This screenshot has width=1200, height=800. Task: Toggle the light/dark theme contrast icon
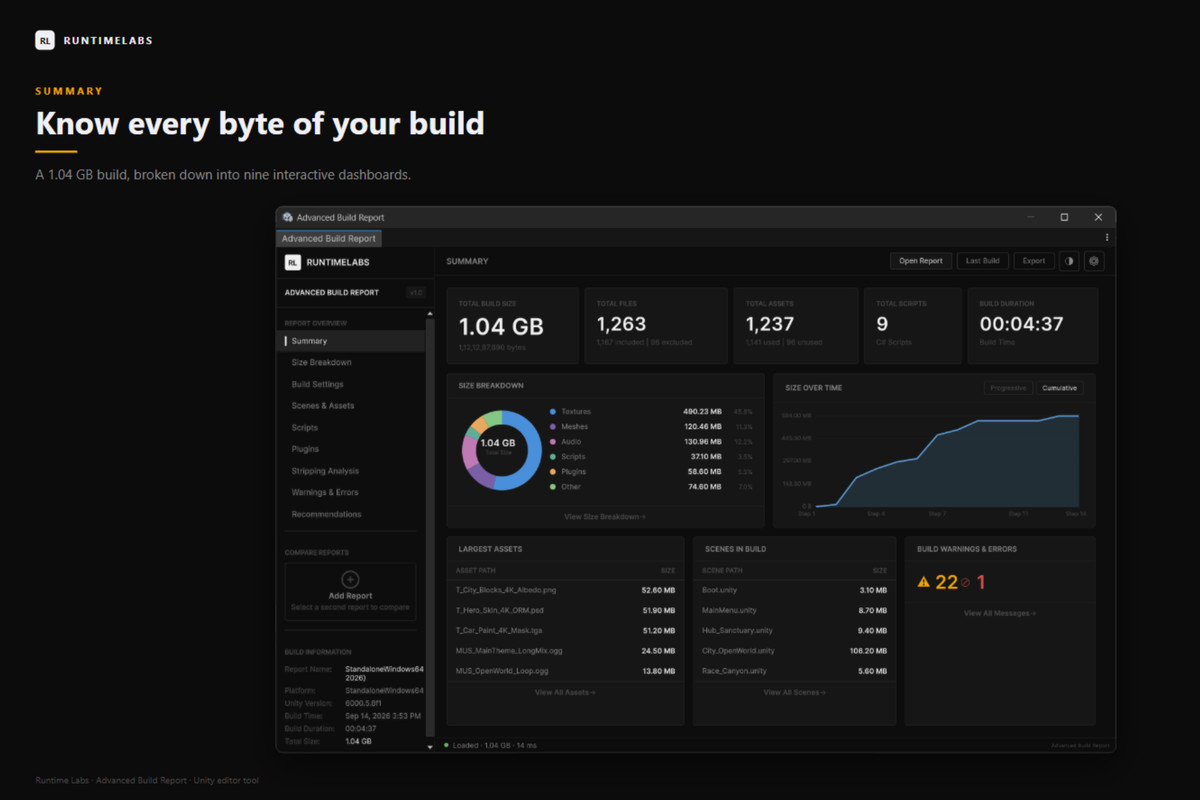coord(1069,261)
